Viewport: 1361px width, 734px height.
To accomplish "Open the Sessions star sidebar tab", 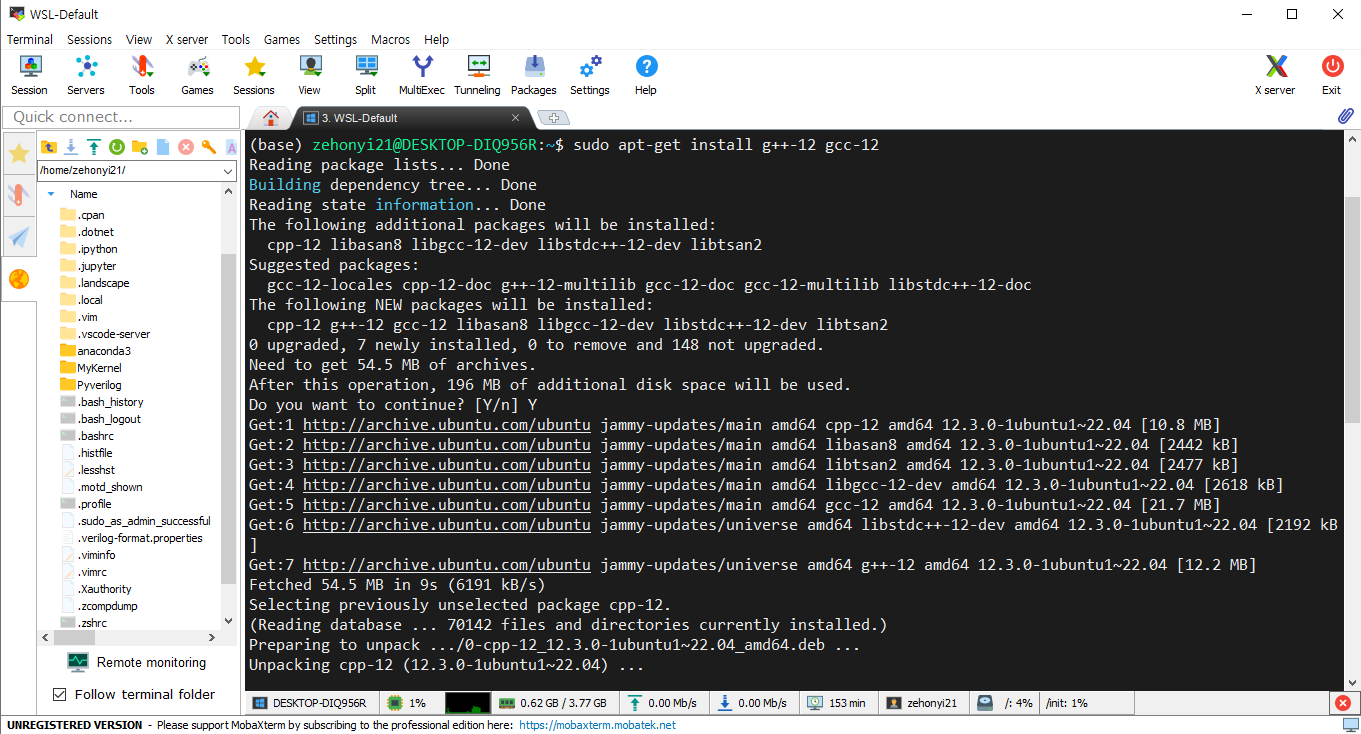I will 19,154.
